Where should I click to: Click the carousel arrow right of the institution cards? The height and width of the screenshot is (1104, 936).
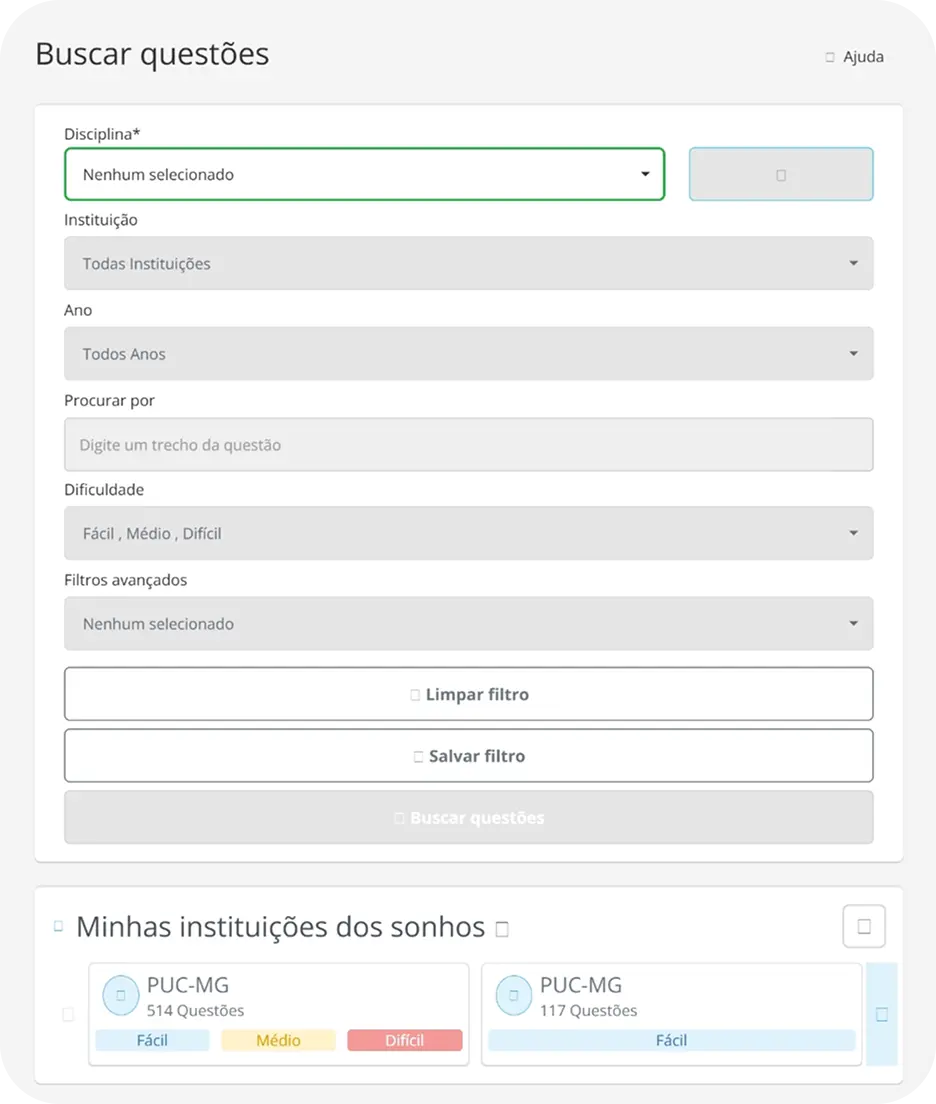881,1014
